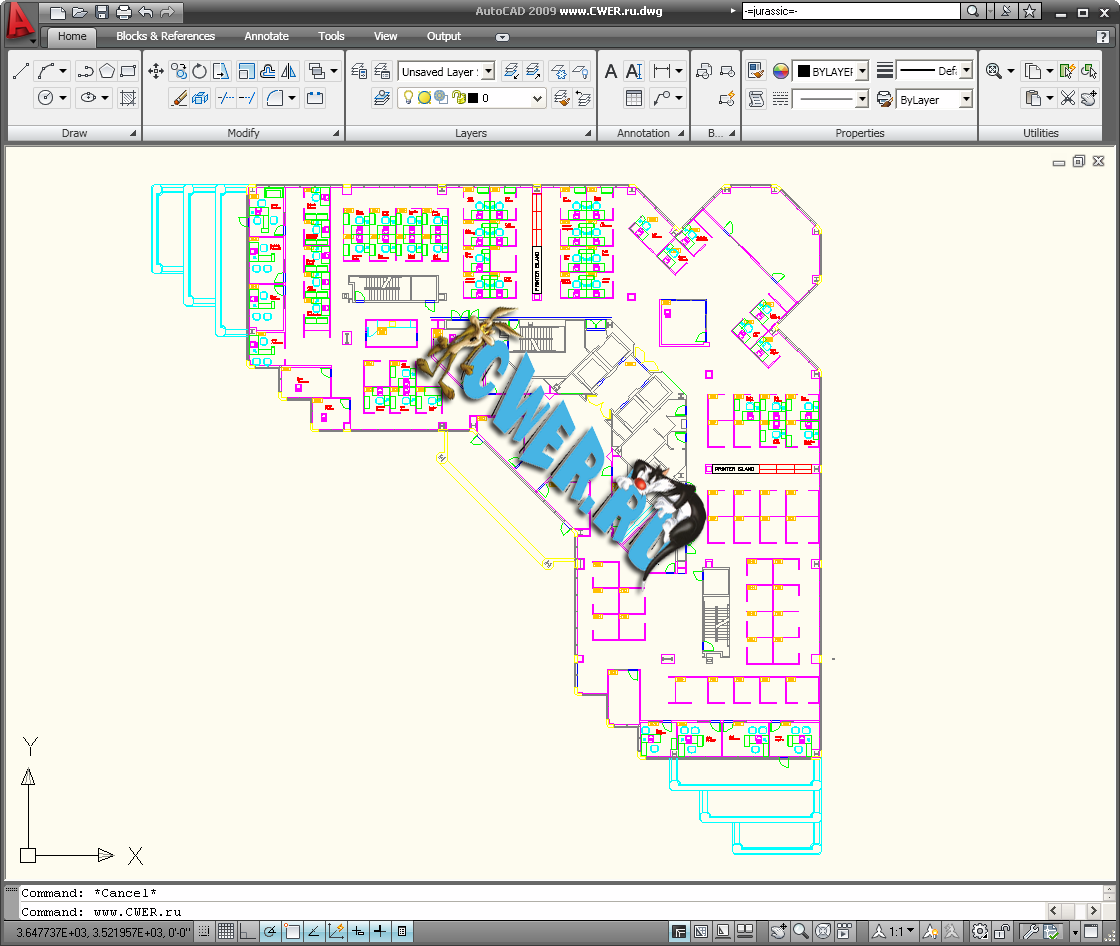The width and height of the screenshot is (1120, 946).
Task: Select the Erase tool
Action: [x=183, y=97]
